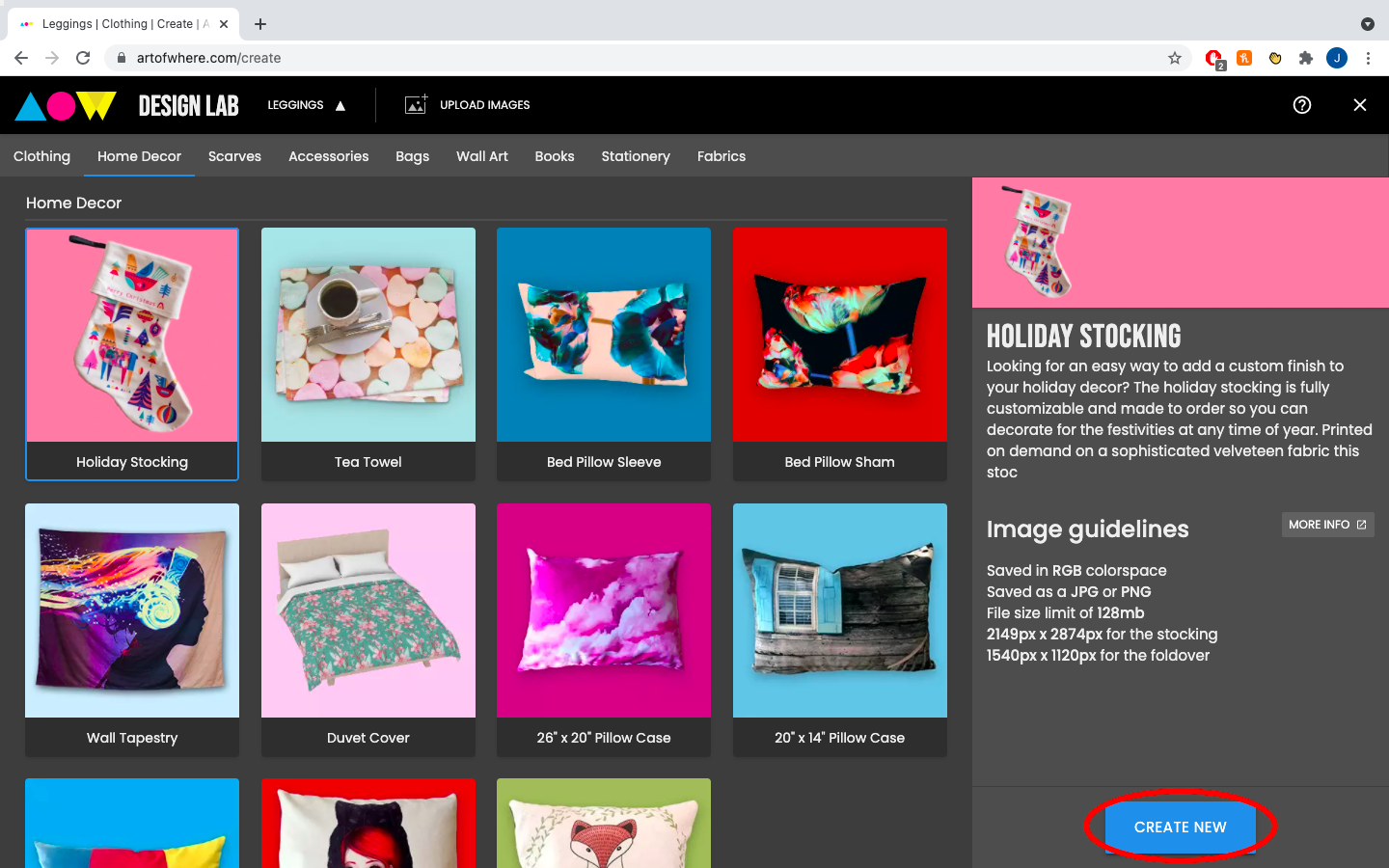1389x868 pixels.
Task: Open a new browser tab
Action: 260,24
